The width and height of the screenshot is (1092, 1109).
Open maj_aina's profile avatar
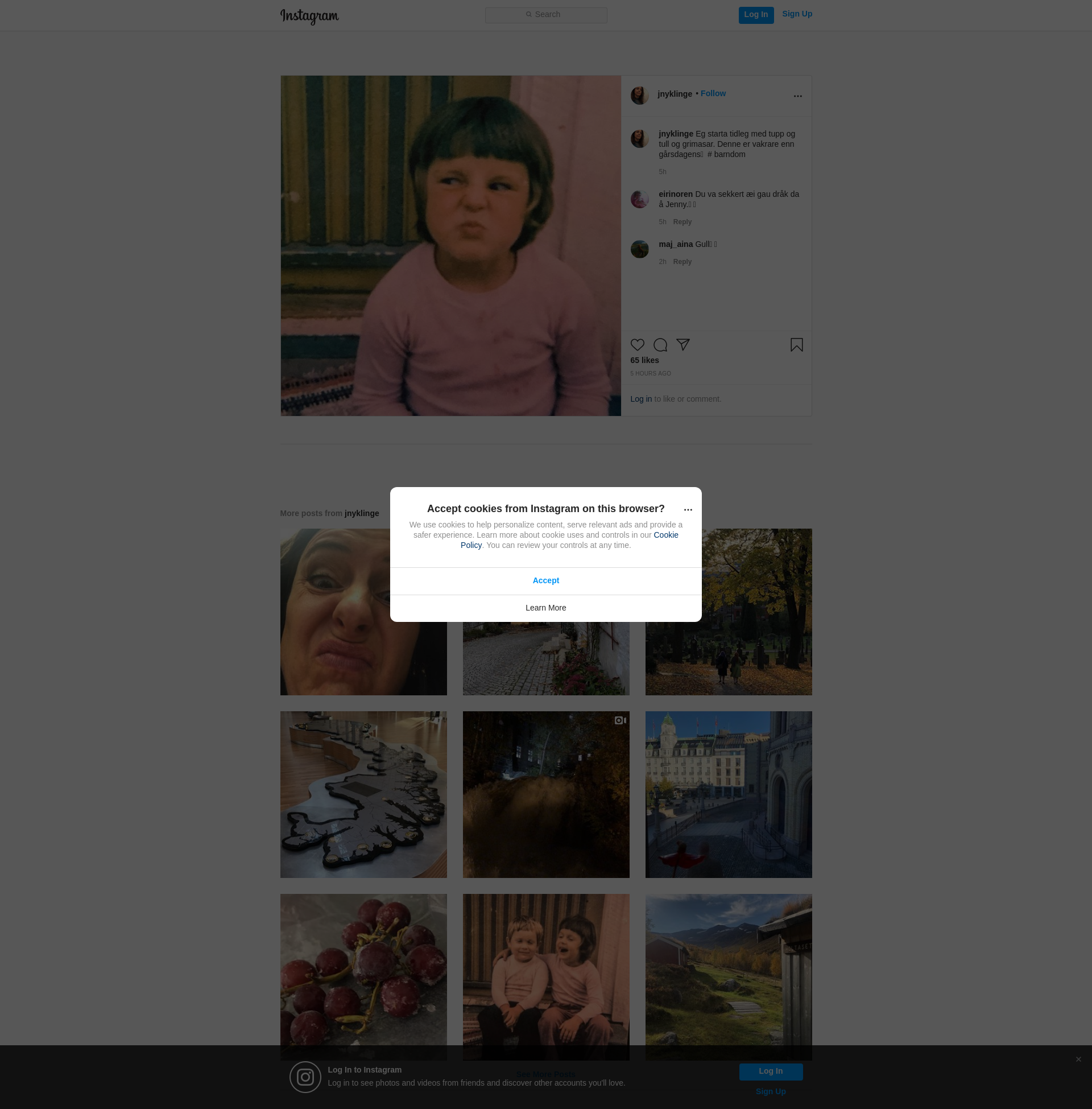pos(639,249)
